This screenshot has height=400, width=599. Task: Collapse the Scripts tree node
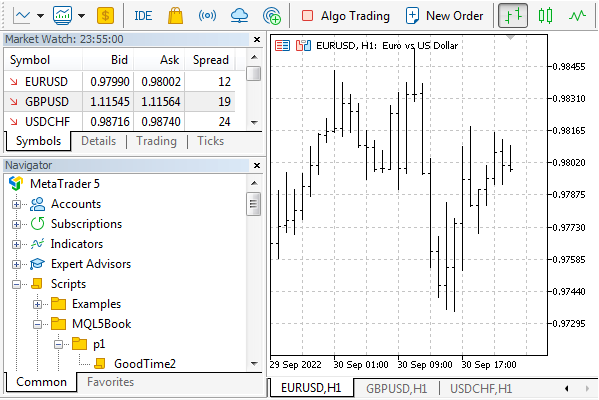pos(16,284)
